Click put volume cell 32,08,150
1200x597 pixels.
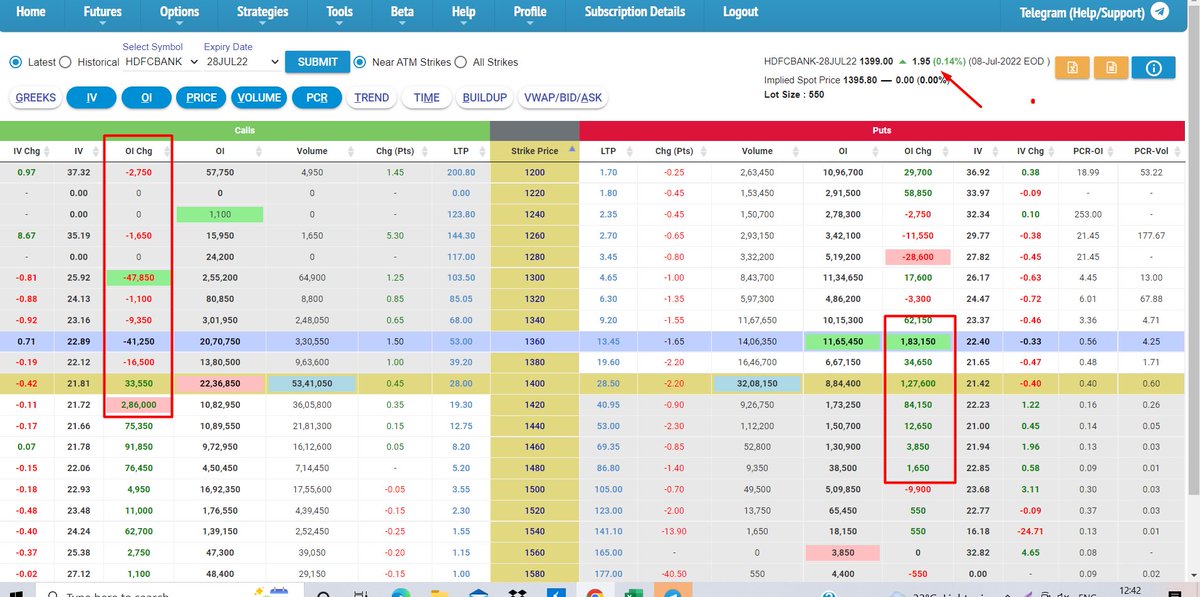pos(757,385)
